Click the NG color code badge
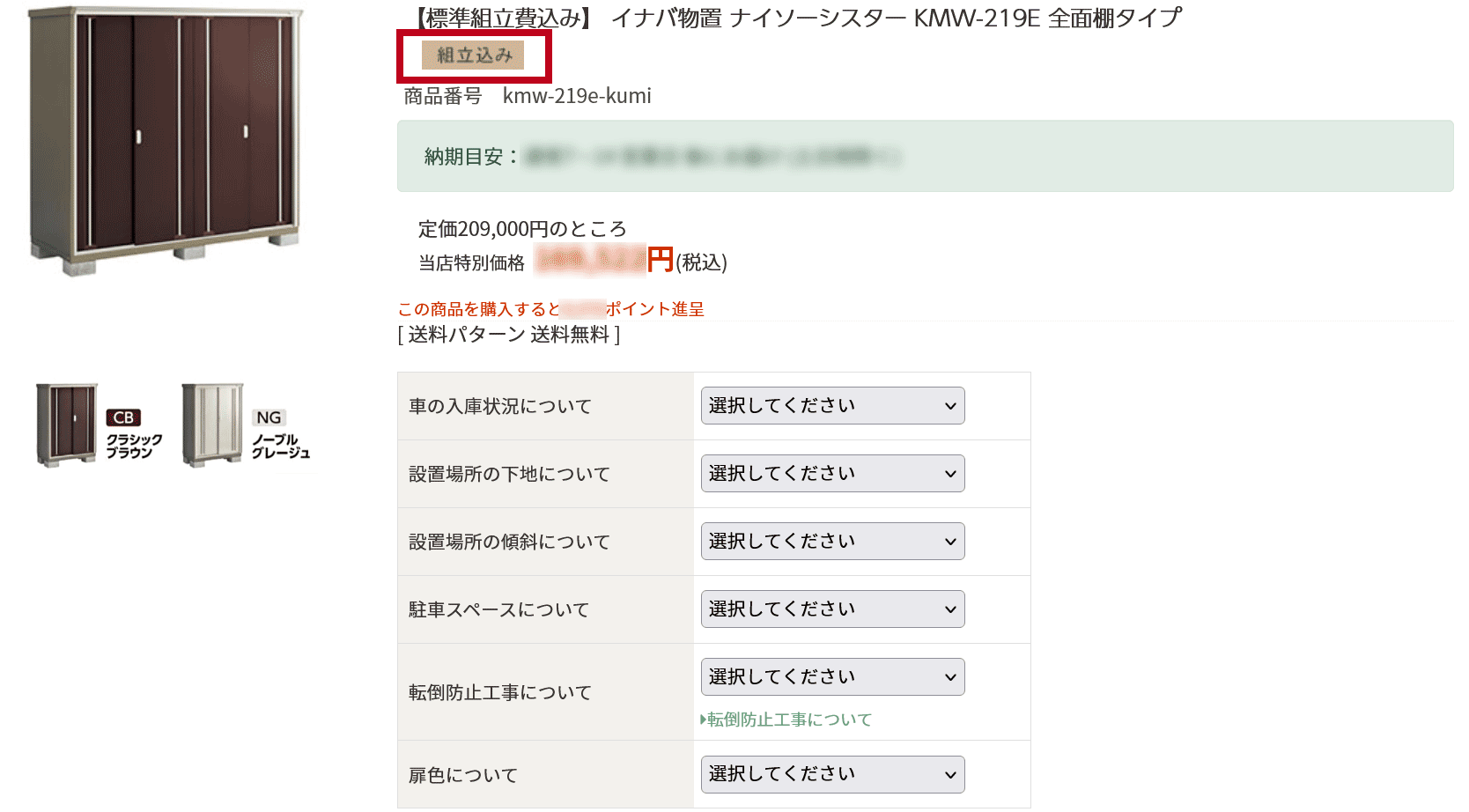Viewport: 1469px width, 812px height. click(x=269, y=417)
